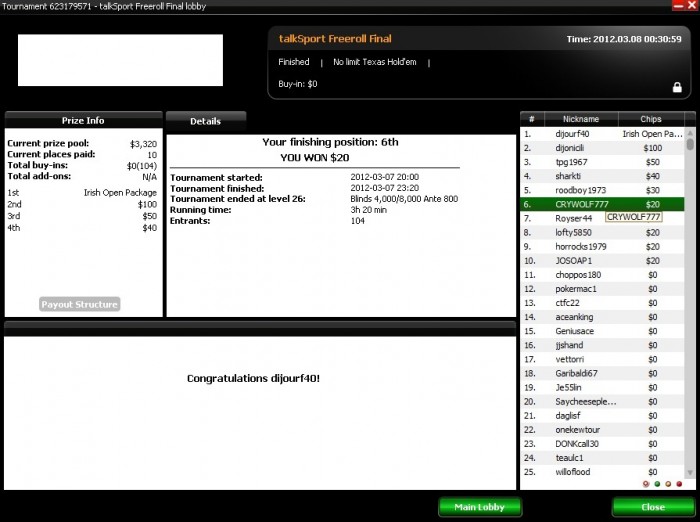Click 'Irish Open Package' 1st prize in Prize Info
This screenshot has height=522, width=700.
pyautogui.click(x=120, y=192)
